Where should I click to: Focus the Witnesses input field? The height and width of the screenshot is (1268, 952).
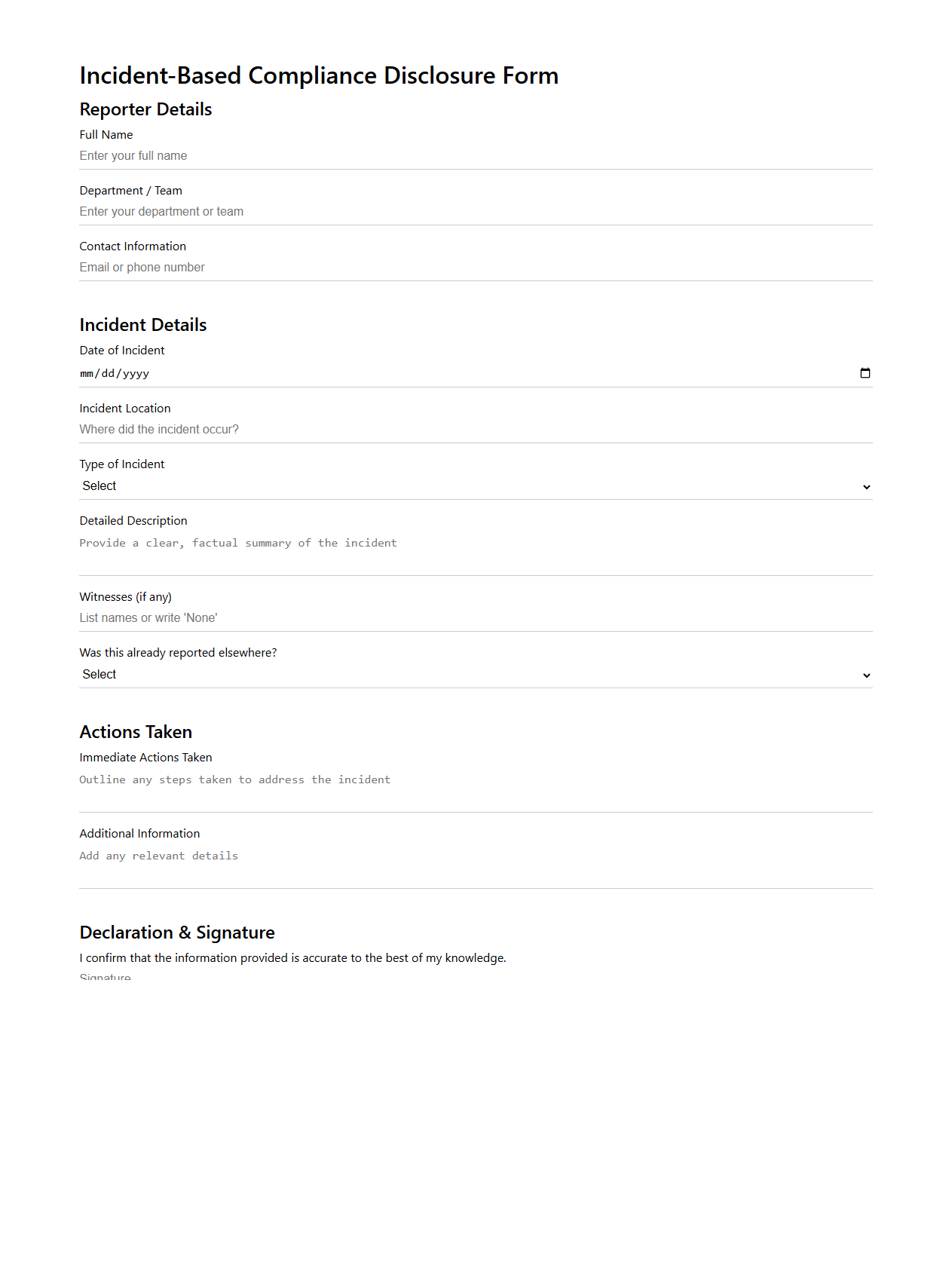475,618
